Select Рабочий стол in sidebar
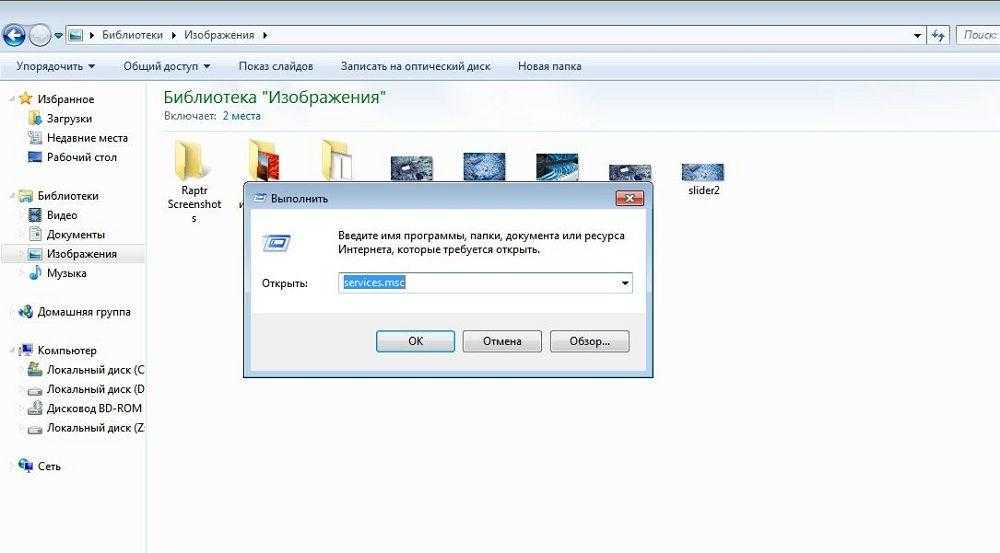 coord(81,157)
